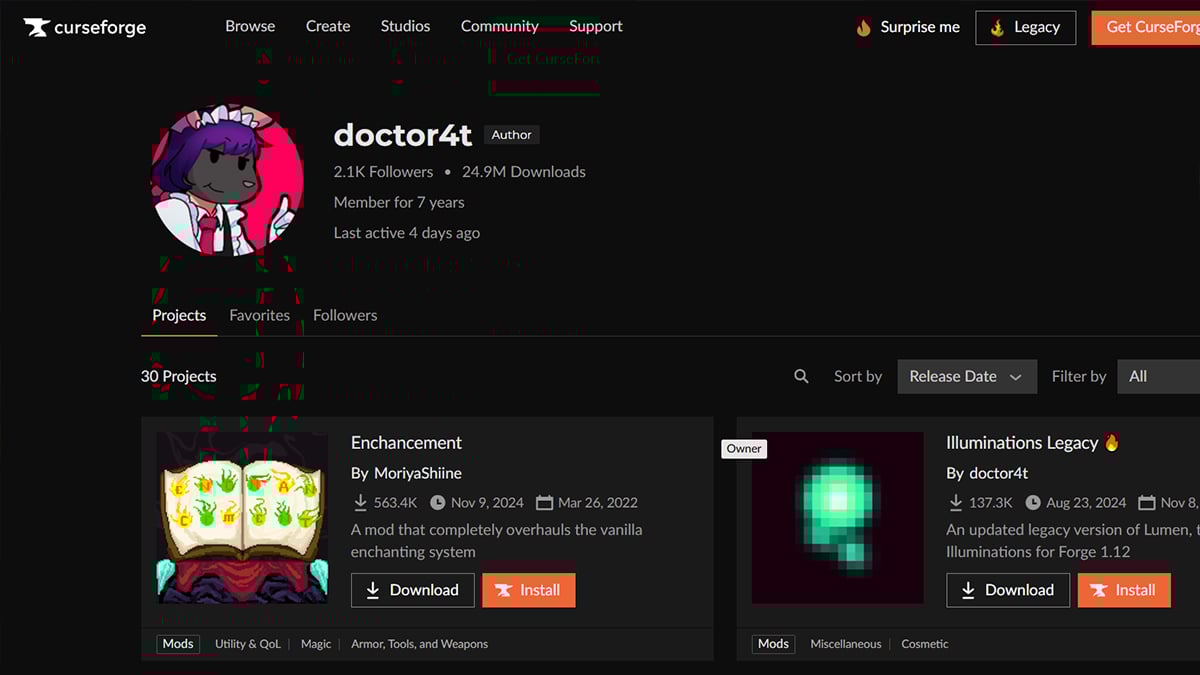Install the Enchancement mod
The height and width of the screenshot is (675, 1200).
528,590
